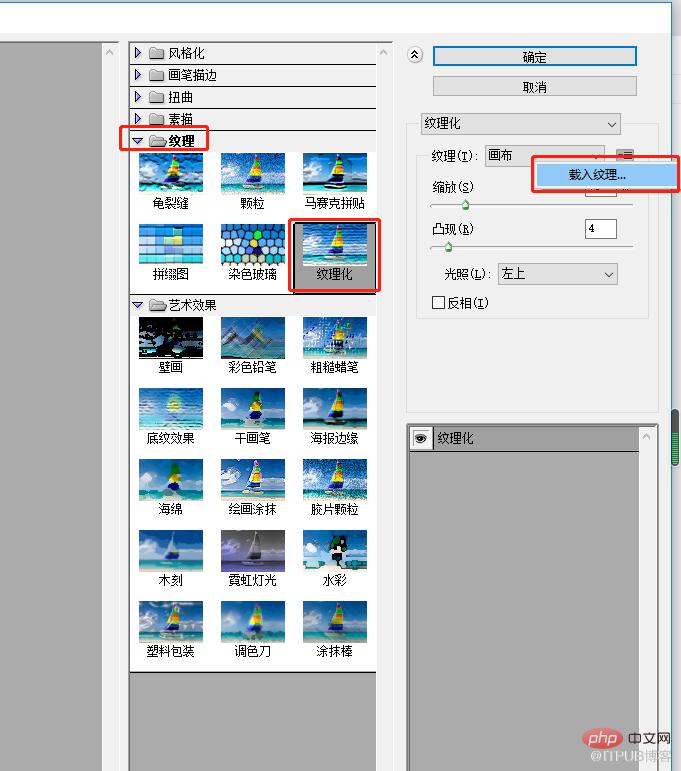Choose the 马赛克拼贴 filter thumbnail

[x=335, y=173]
